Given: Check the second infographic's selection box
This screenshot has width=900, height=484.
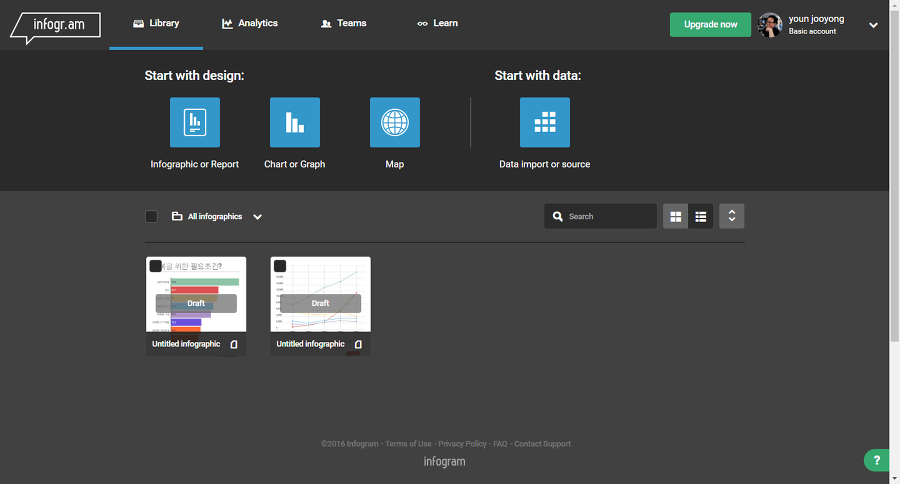Looking at the screenshot, I should pos(280,266).
